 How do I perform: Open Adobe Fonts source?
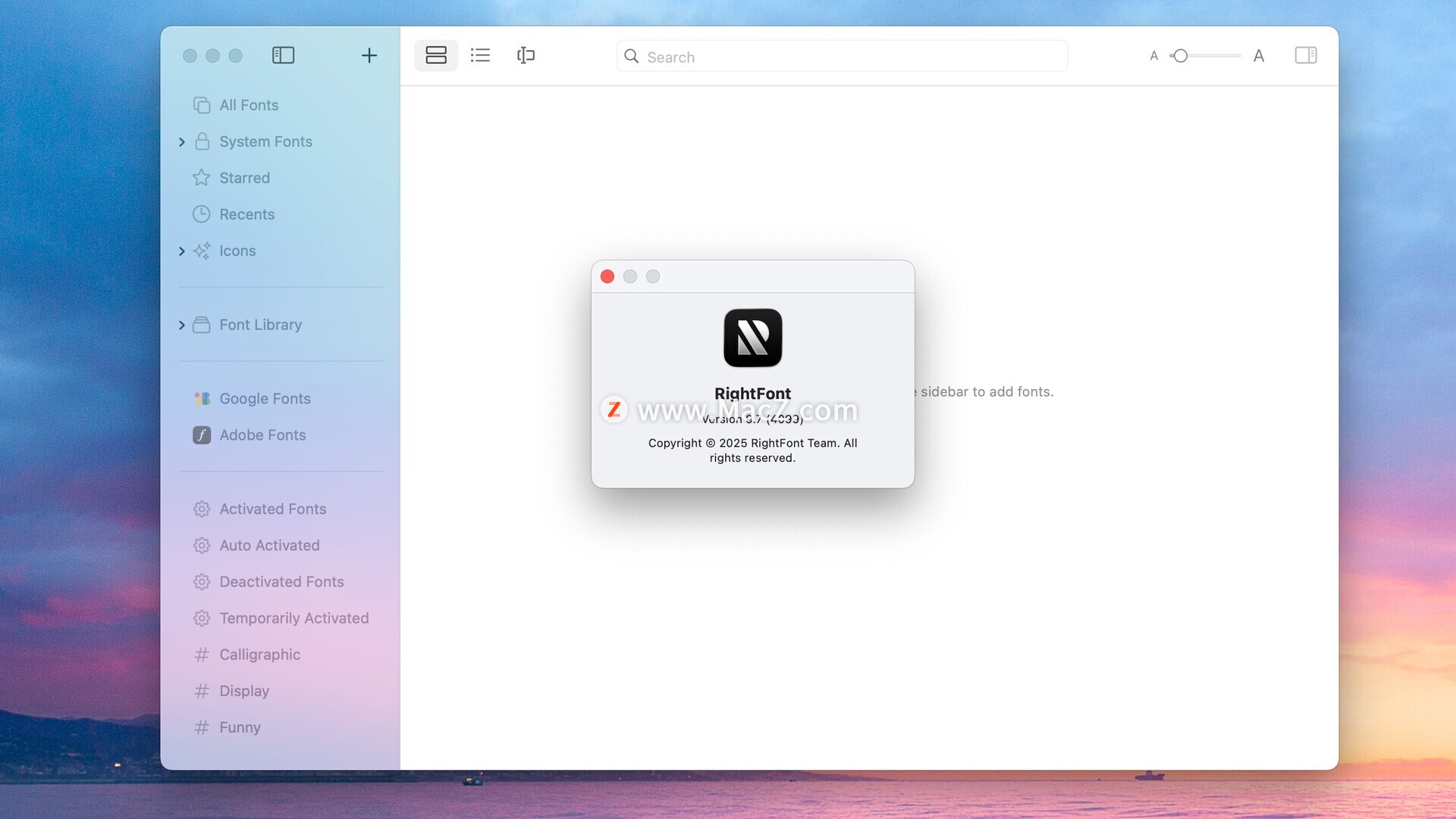(x=263, y=435)
